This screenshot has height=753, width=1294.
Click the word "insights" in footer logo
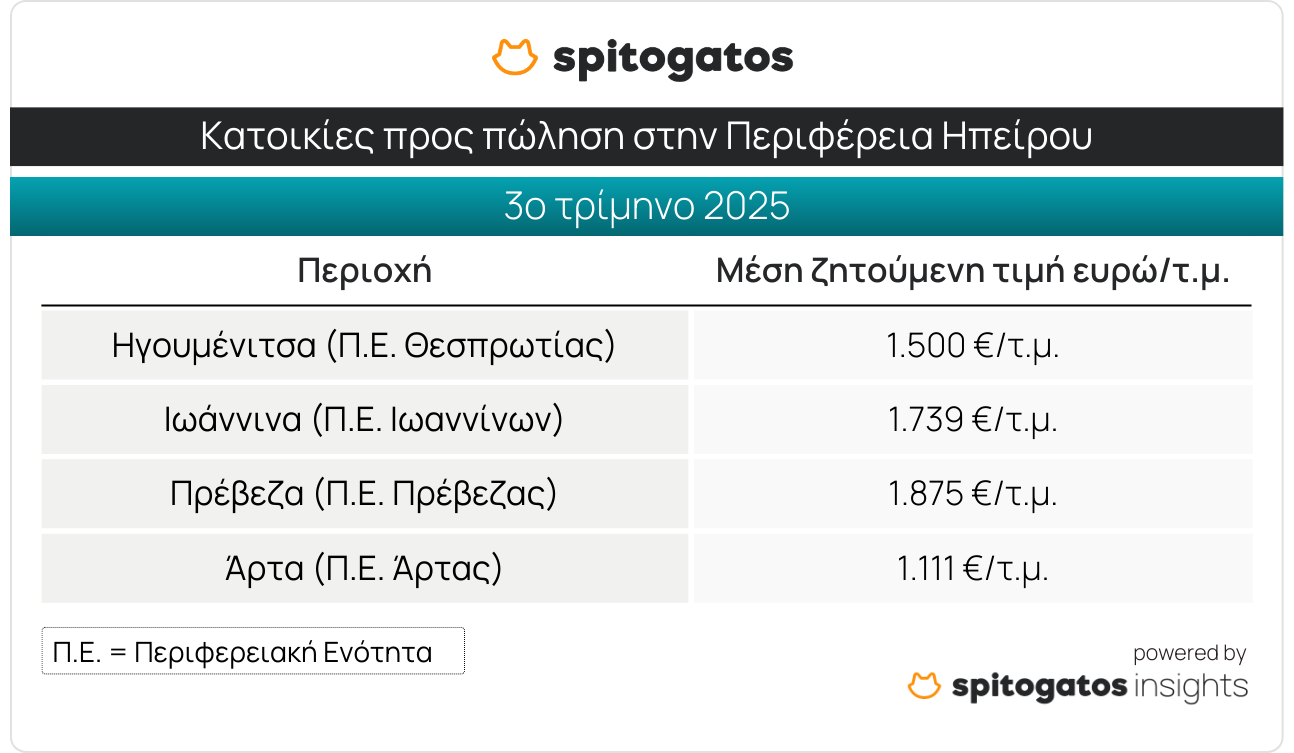pos(1191,687)
